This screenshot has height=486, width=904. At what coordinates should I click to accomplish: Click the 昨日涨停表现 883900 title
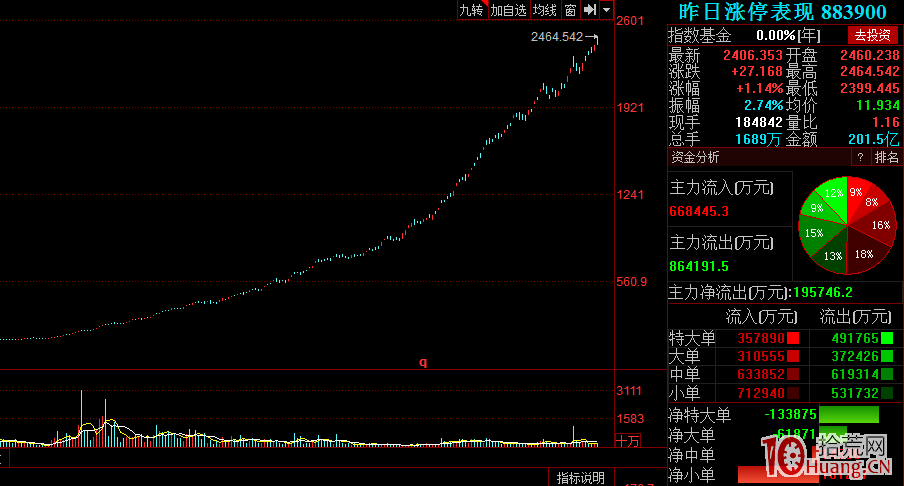tap(782, 12)
